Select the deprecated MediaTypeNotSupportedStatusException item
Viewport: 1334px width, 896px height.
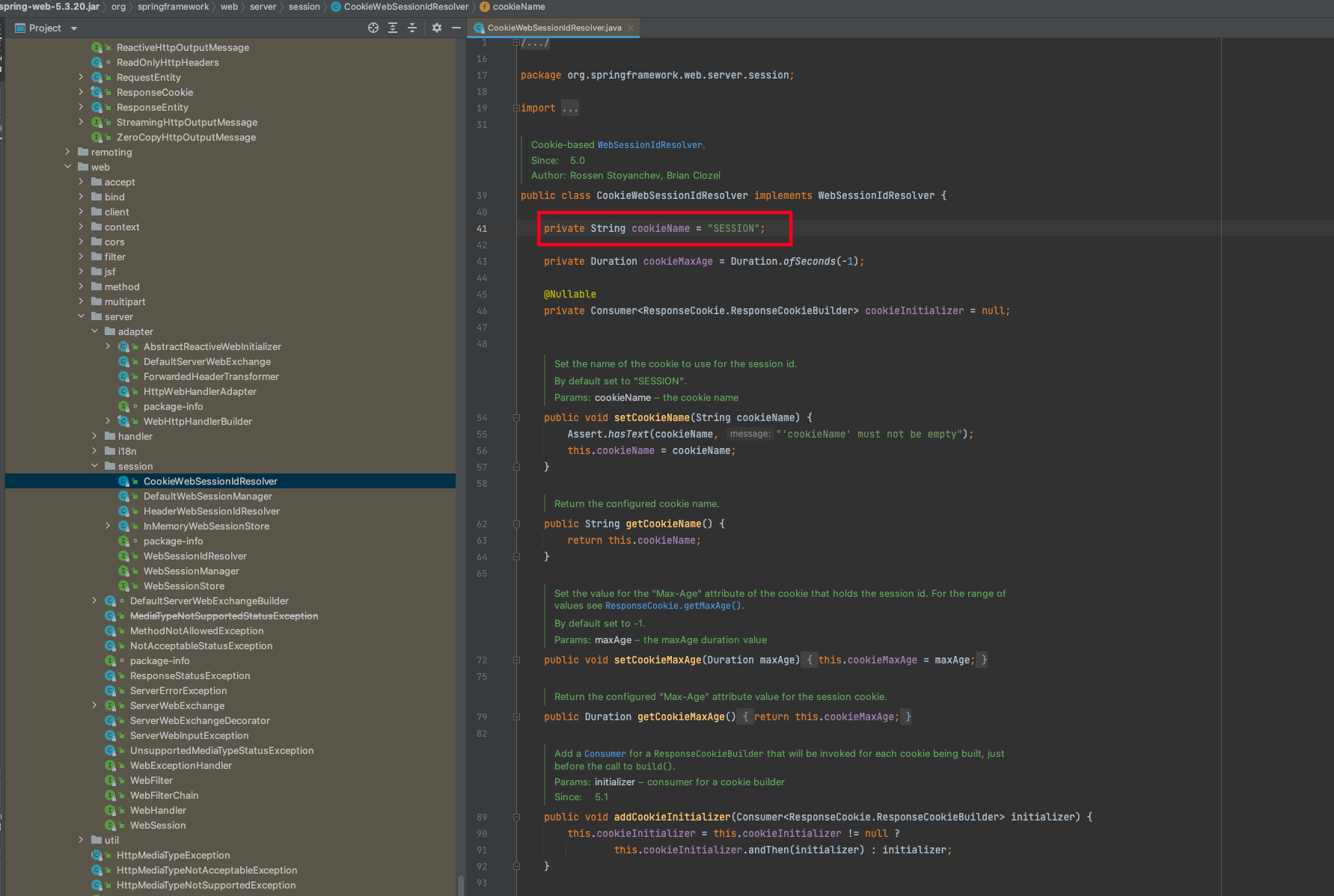(x=224, y=616)
